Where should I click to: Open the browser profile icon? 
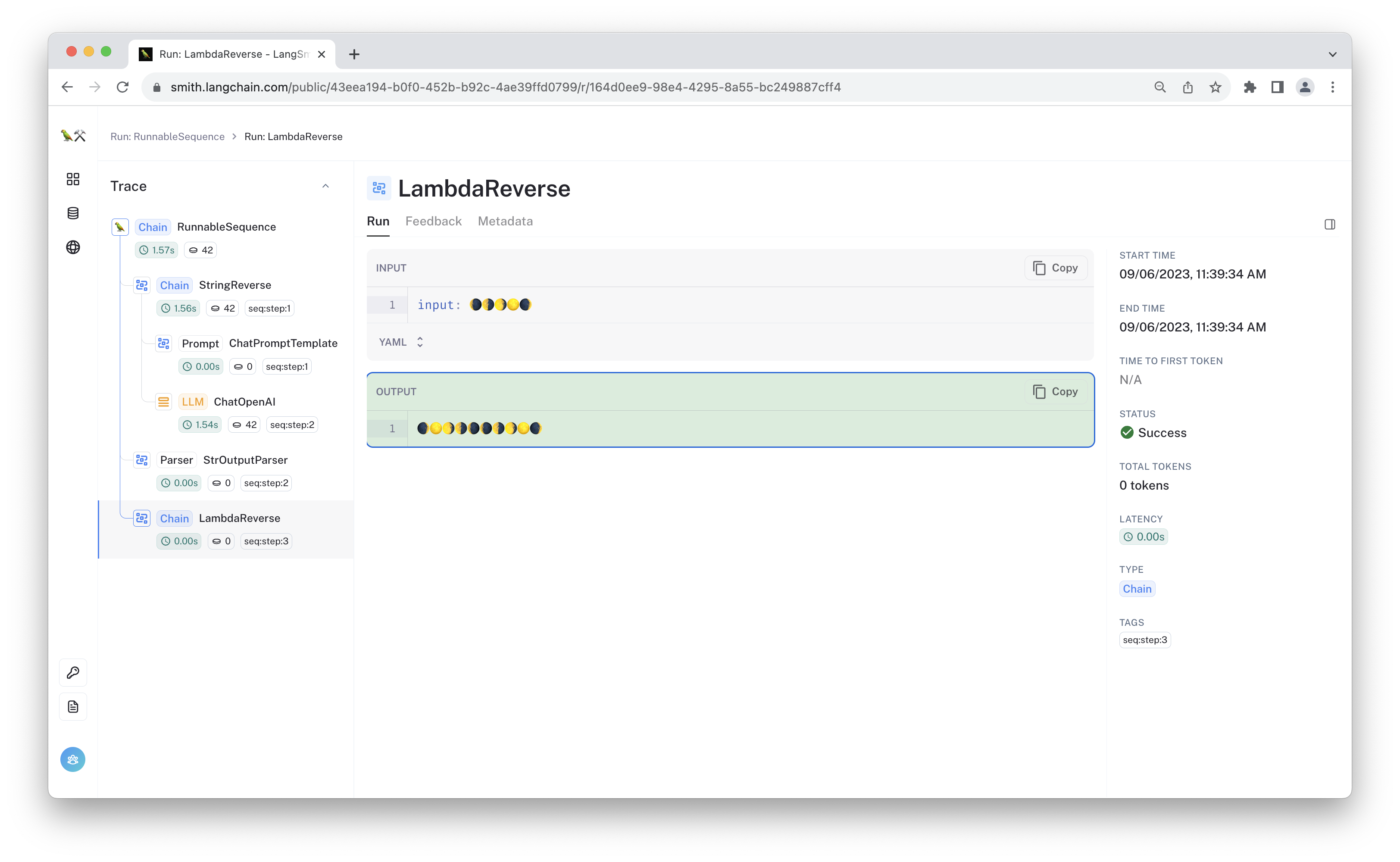[1305, 87]
